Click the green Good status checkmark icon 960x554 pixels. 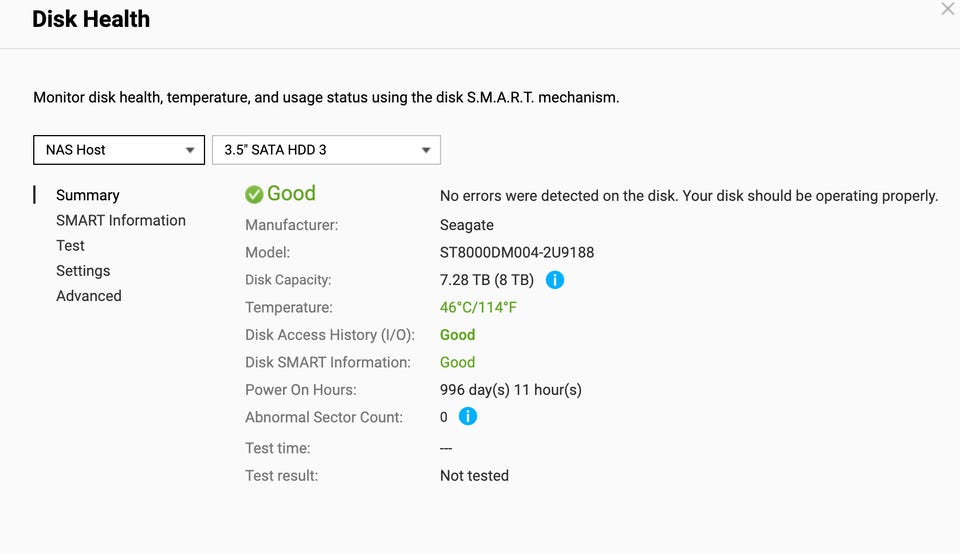254,195
